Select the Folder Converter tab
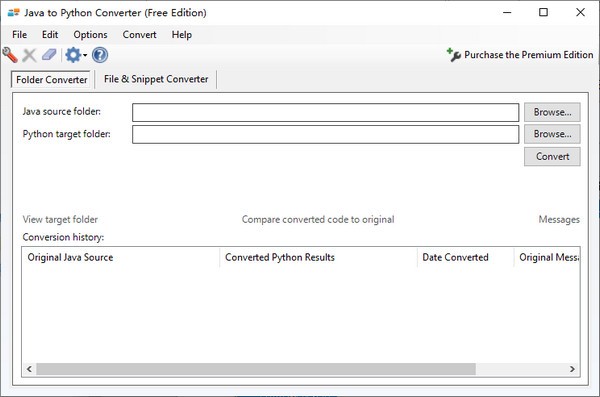The image size is (600, 397). click(x=52, y=80)
